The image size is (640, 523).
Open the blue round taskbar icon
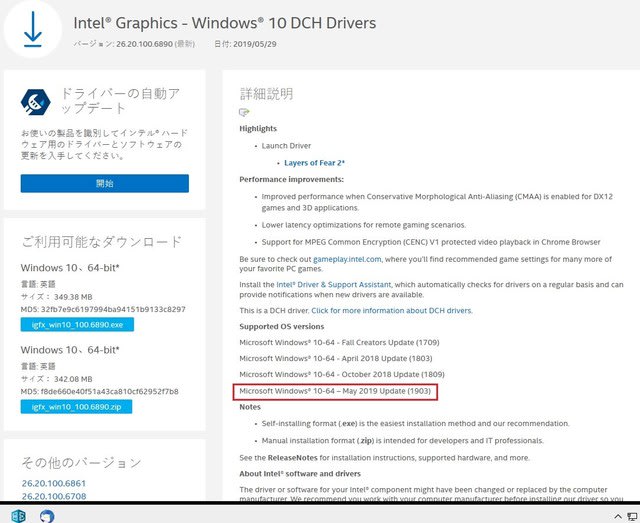47,516
